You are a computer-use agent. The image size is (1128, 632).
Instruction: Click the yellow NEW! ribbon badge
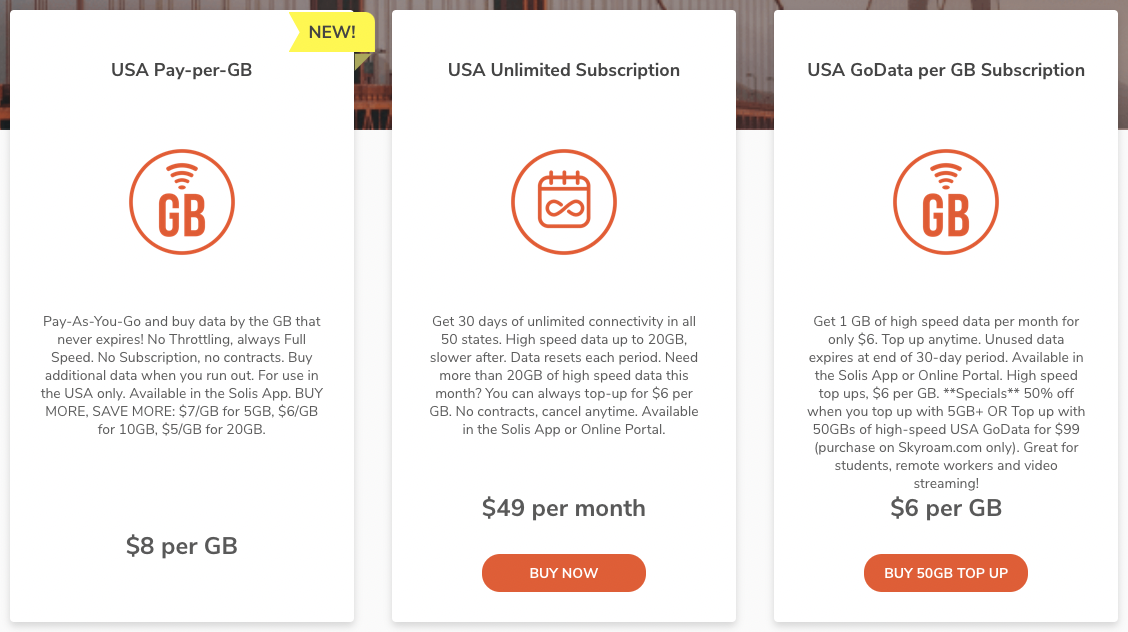[332, 31]
